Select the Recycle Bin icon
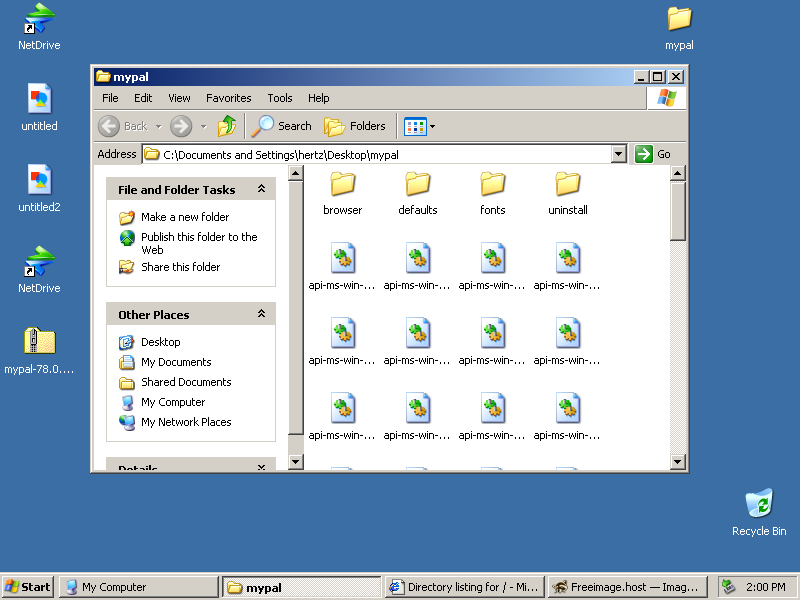This screenshot has height=600, width=800. coord(759,512)
